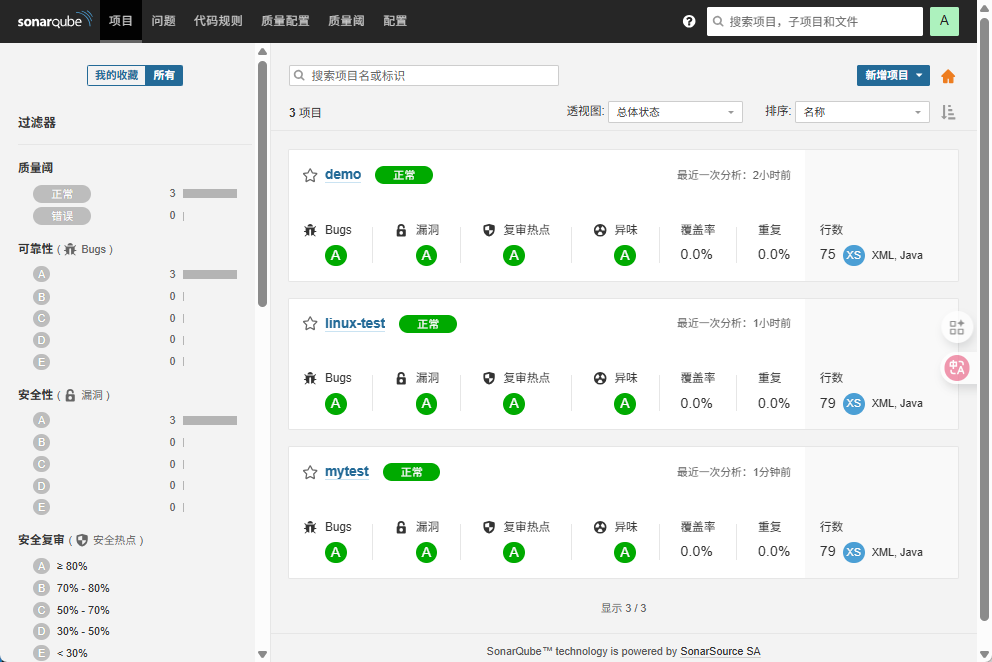Filter security by rating C
992x662 pixels.
[x=41, y=465]
